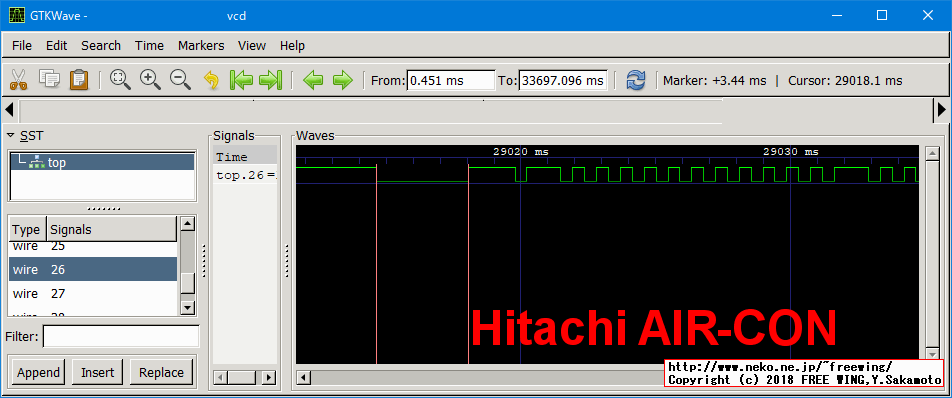The width and height of the screenshot is (952, 398).
Task: Click the Append button
Action: tap(39, 372)
